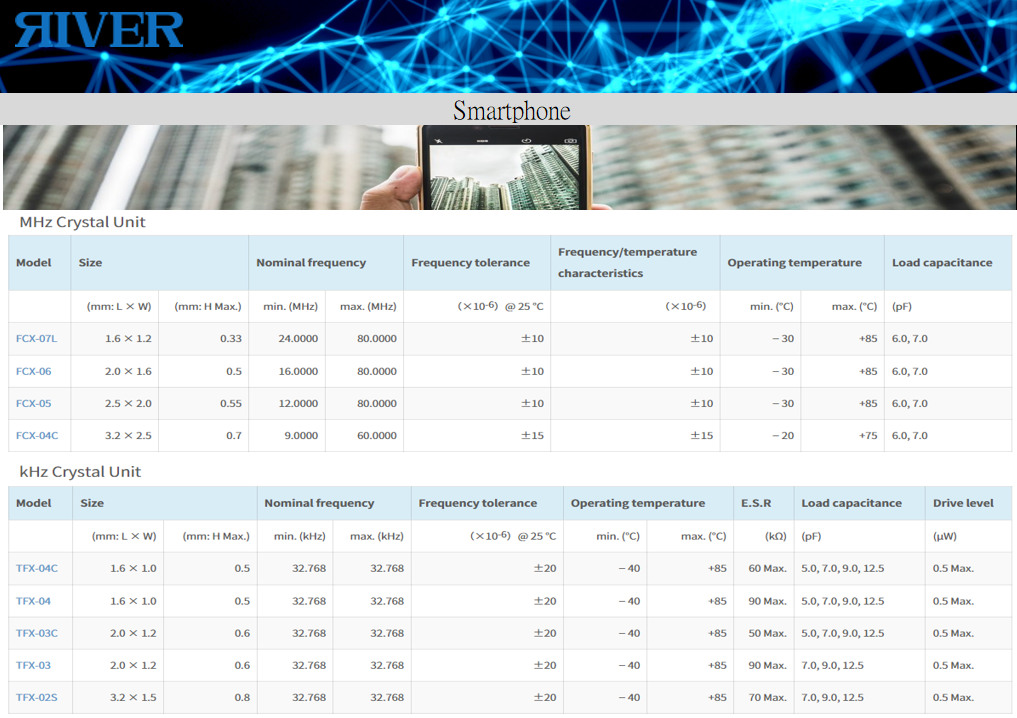This screenshot has height=718, width=1017.
Task: Open the FCX-06 model link
Action: pyautogui.click(x=33, y=371)
